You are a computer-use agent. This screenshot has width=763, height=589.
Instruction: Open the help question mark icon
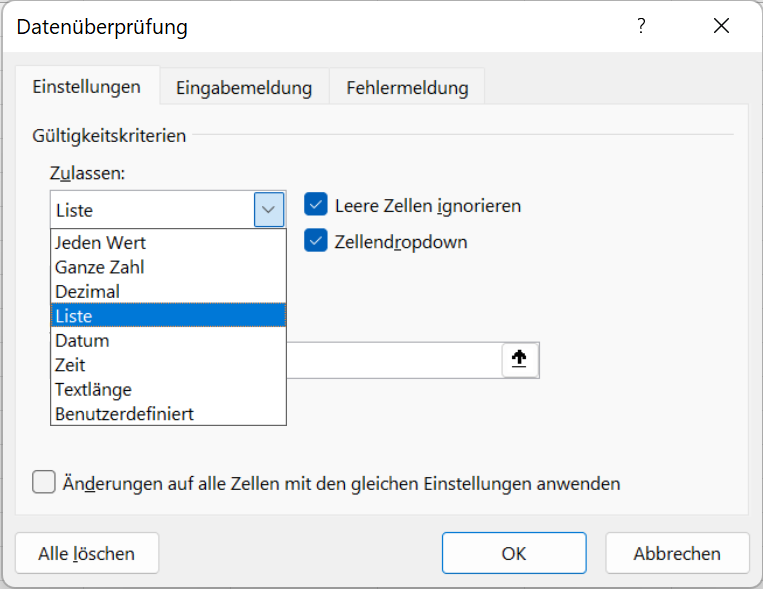pyautogui.click(x=641, y=26)
